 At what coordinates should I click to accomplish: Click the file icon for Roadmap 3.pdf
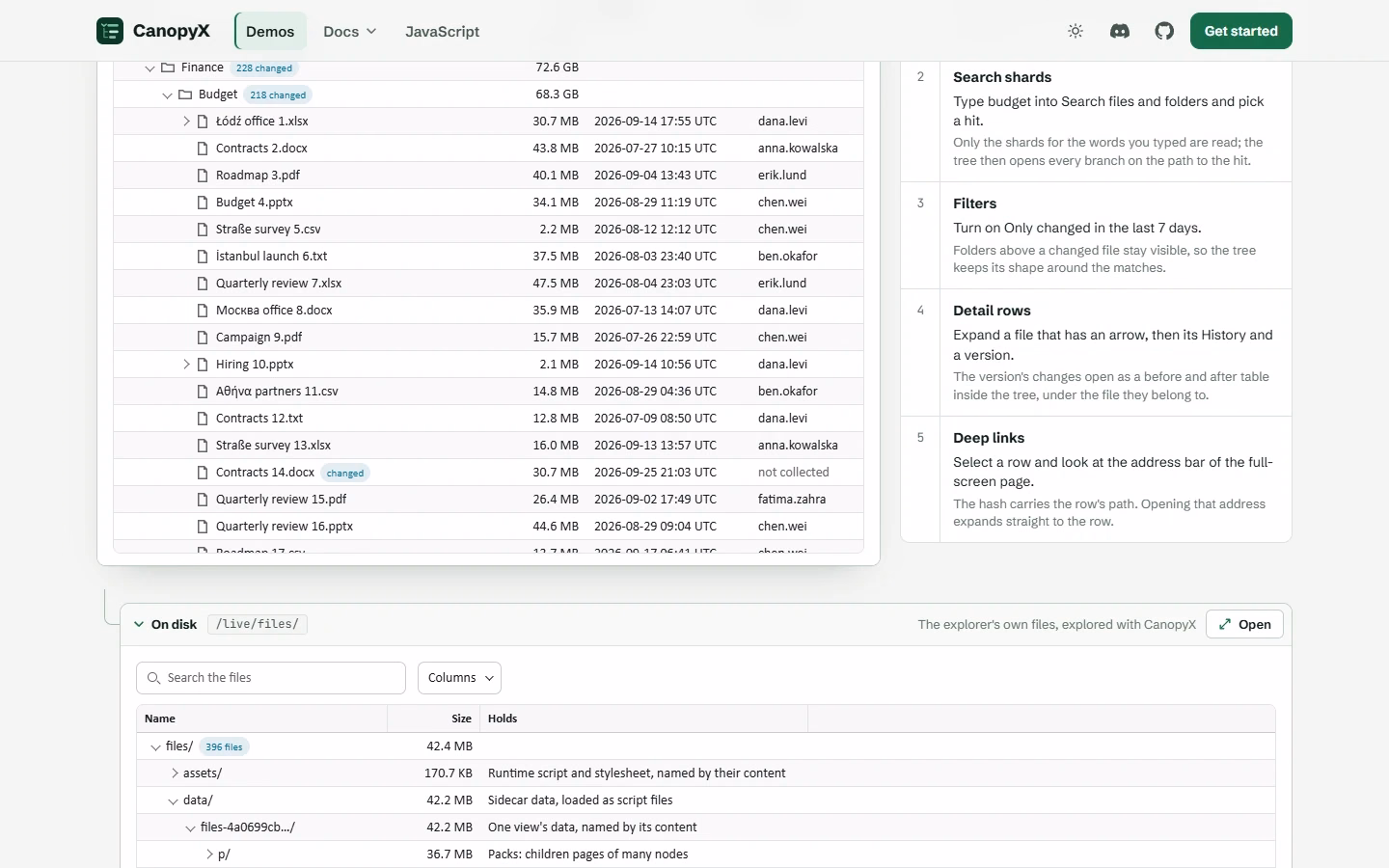click(x=203, y=176)
